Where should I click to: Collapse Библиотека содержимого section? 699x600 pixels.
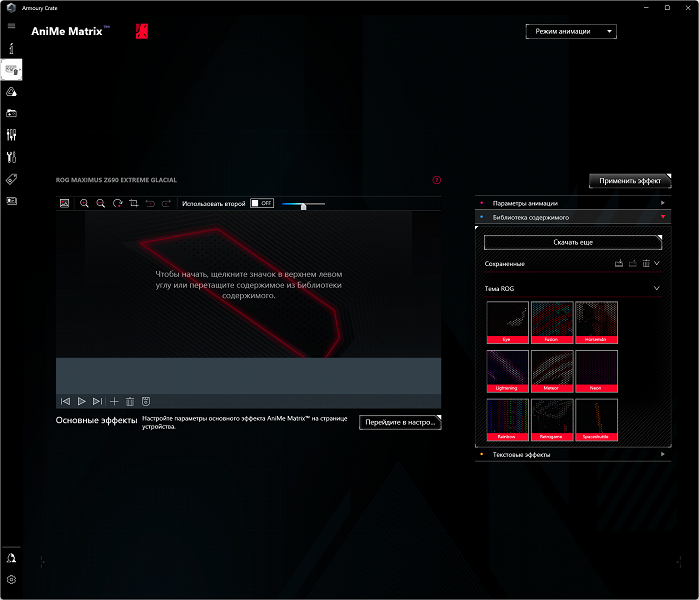[573, 217]
